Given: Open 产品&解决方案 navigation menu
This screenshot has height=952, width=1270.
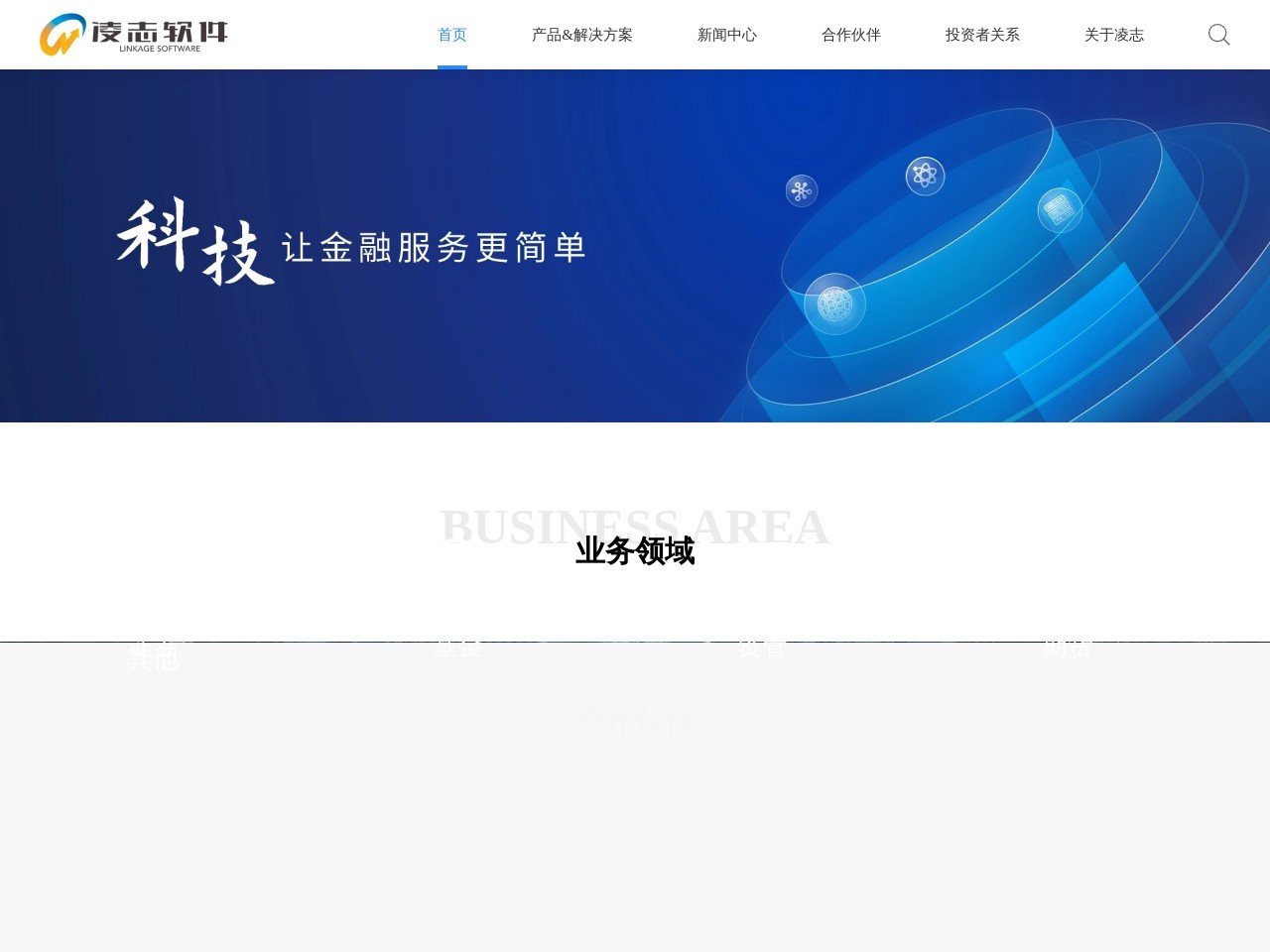Looking at the screenshot, I should coord(581,35).
